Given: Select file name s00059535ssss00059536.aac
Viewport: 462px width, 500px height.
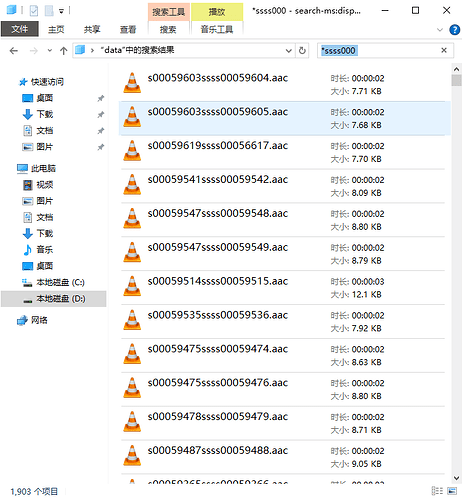Looking at the screenshot, I should [x=218, y=315].
